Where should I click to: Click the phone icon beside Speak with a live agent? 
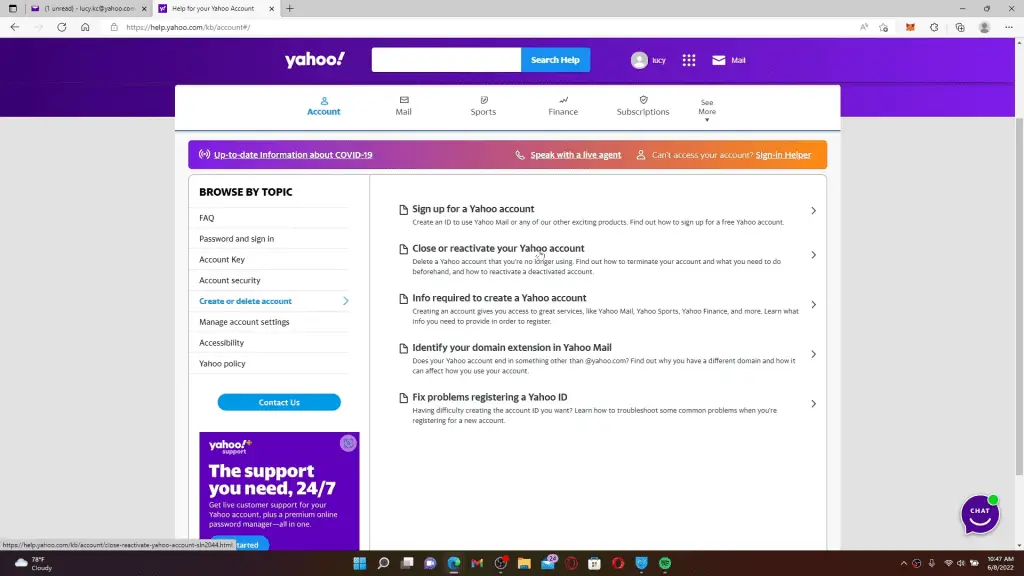[520, 155]
